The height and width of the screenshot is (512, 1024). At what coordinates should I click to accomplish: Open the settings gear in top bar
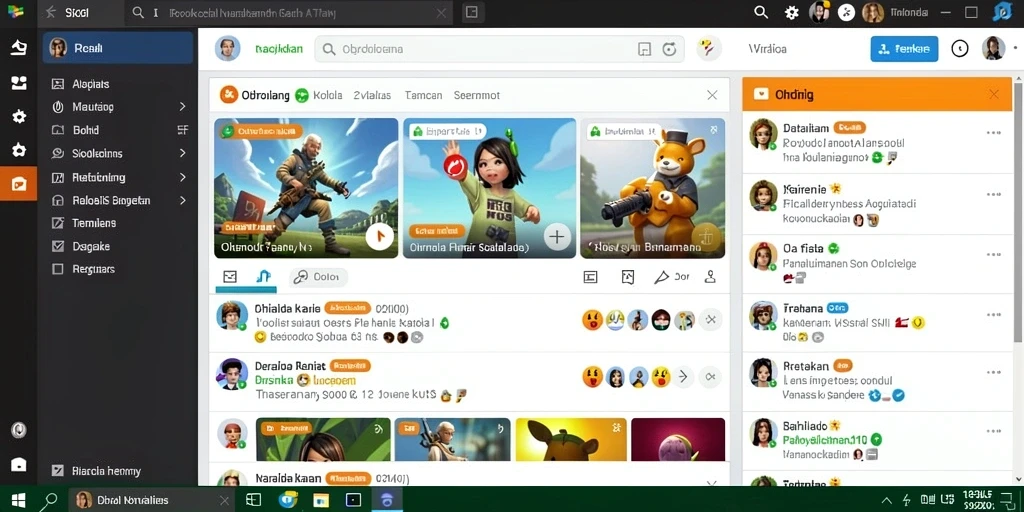pos(792,12)
